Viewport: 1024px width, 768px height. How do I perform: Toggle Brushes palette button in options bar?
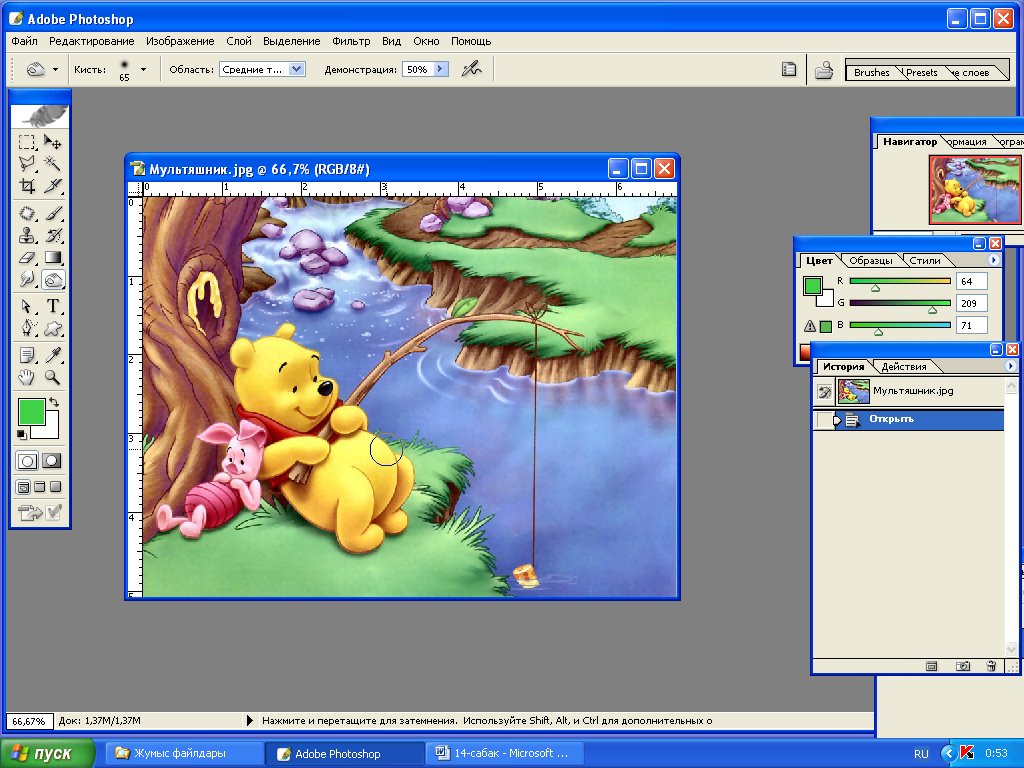point(789,69)
